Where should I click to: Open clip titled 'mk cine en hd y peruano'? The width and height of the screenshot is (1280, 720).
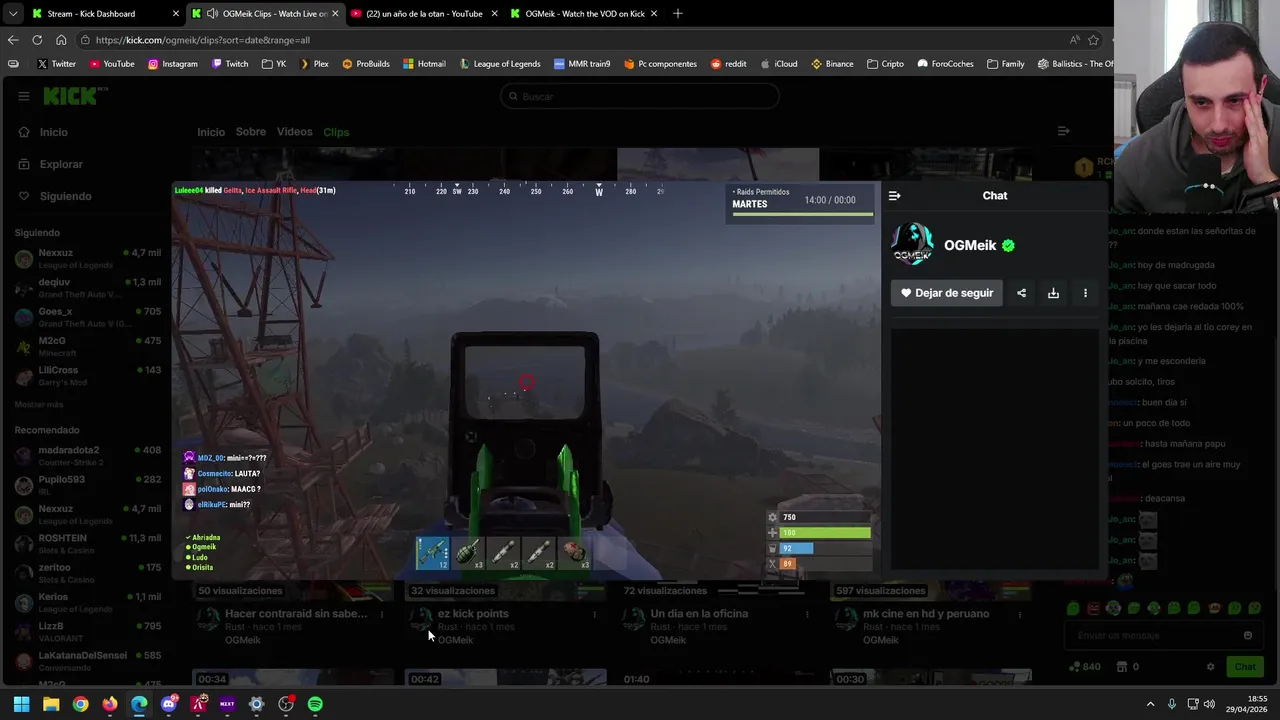(x=926, y=614)
